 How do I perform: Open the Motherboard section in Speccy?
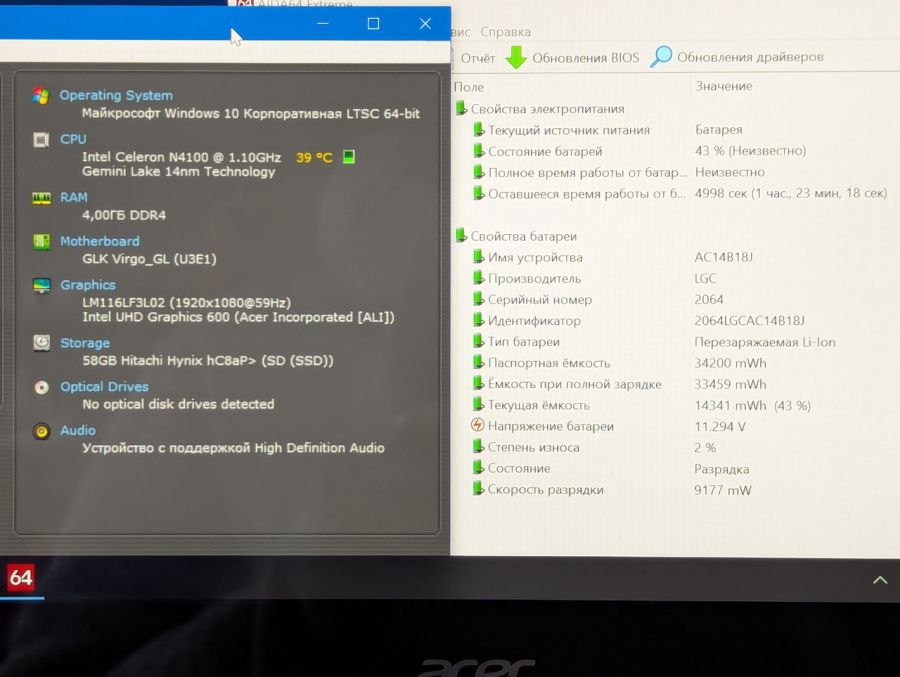(100, 241)
